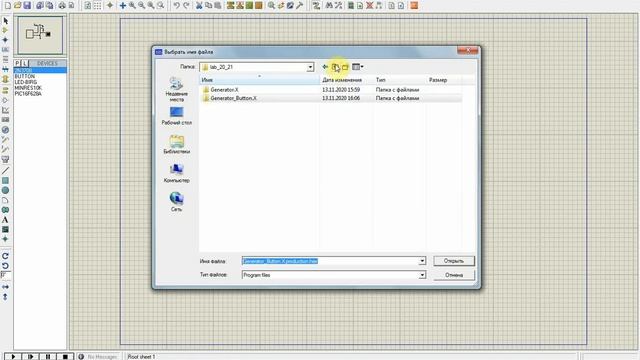Image resolution: width=640 pixels, height=360 pixels.
Task: Click the Copy icon next to scissors
Action: coord(208,5)
